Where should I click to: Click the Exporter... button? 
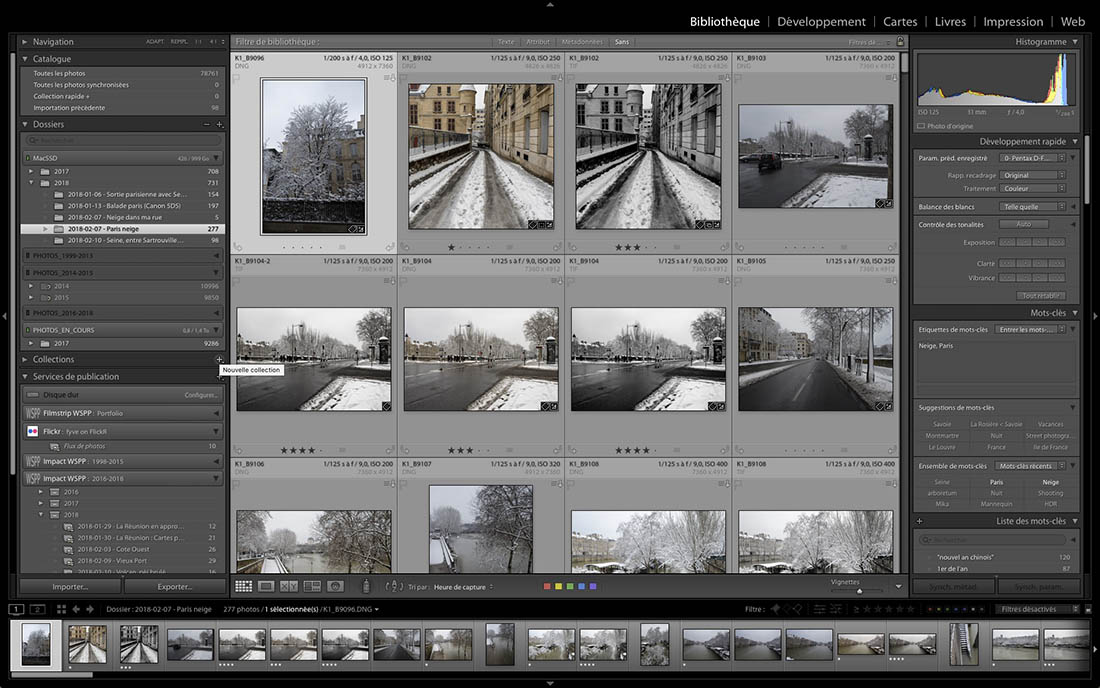pyautogui.click(x=174, y=587)
